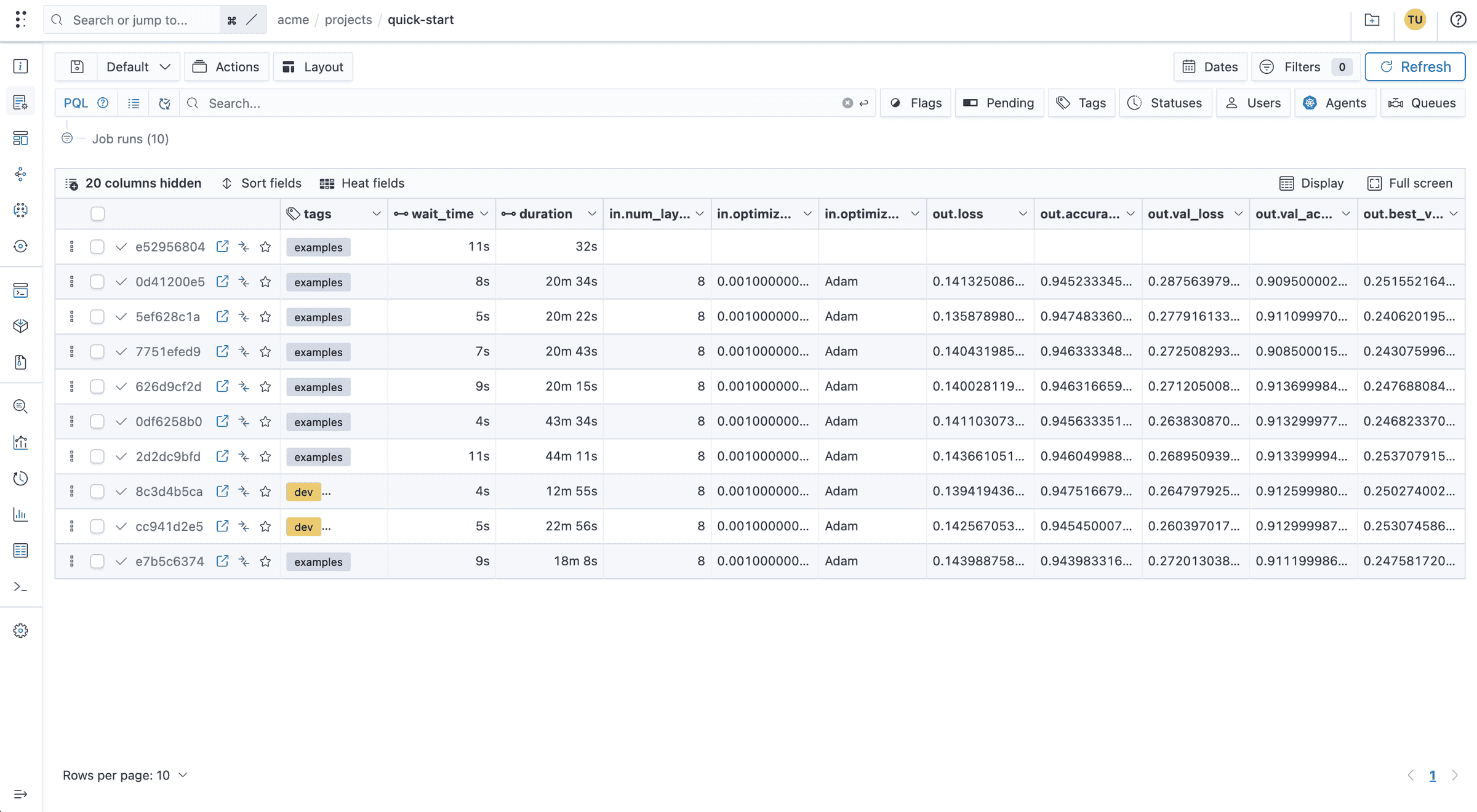This screenshot has height=812, width=1477.
Task: Open the projects breadcrumb link
Action: [x=348, y=19]
